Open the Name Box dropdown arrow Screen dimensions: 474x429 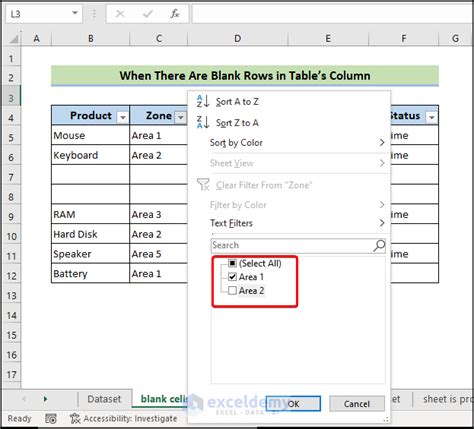(x=75, y=13)
